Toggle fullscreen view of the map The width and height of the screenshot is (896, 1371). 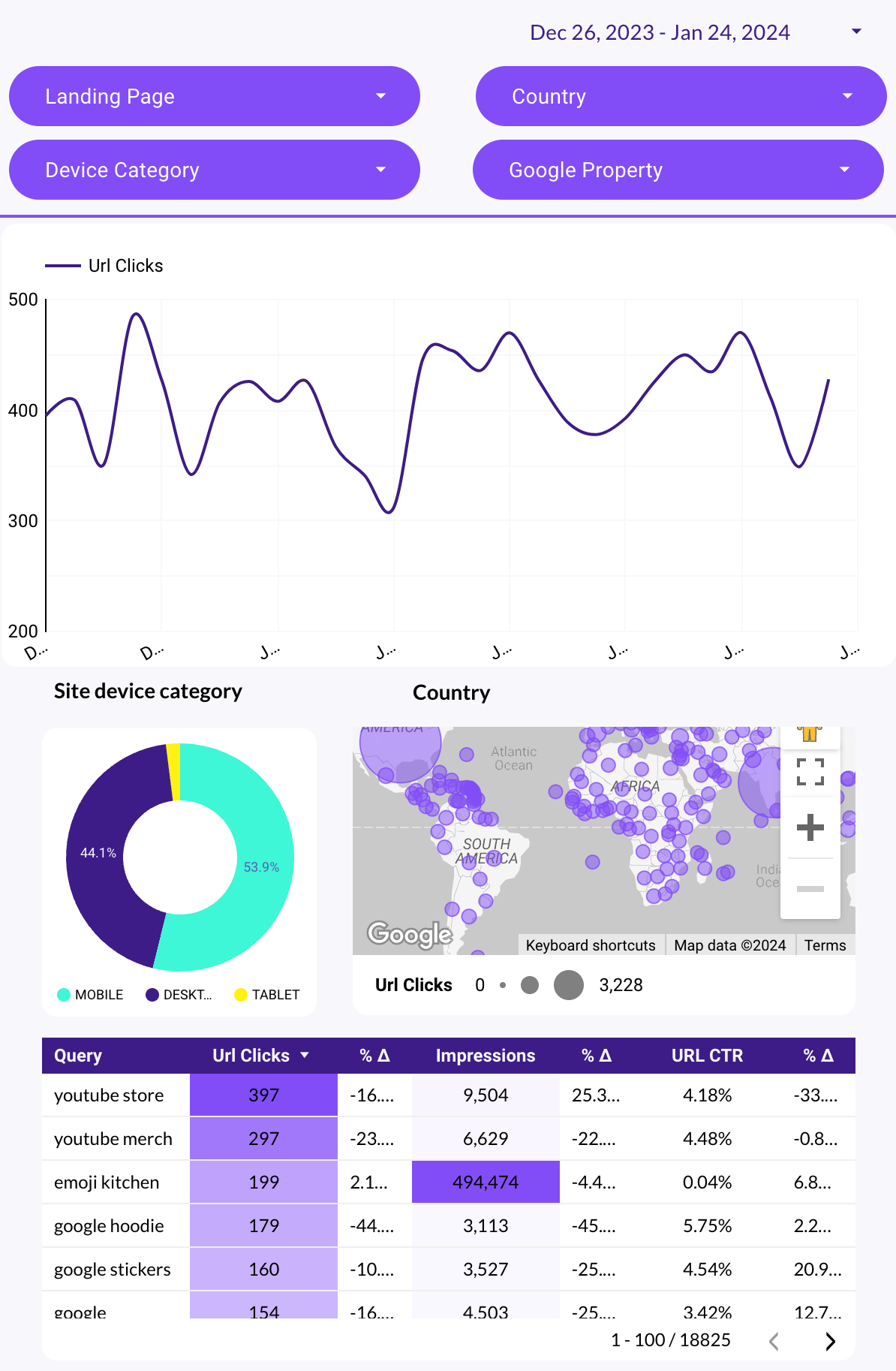coord(810,771)
